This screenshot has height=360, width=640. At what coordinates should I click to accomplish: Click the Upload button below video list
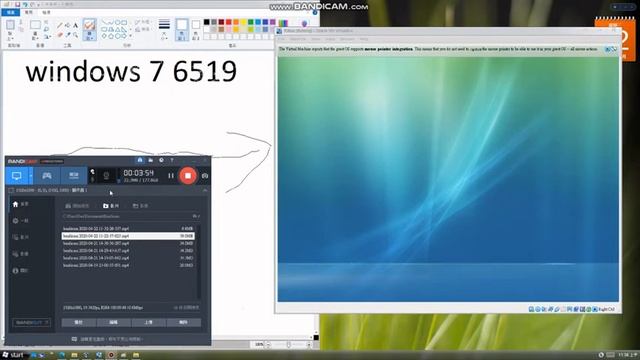pyautogui.click(x=149, y=322)
